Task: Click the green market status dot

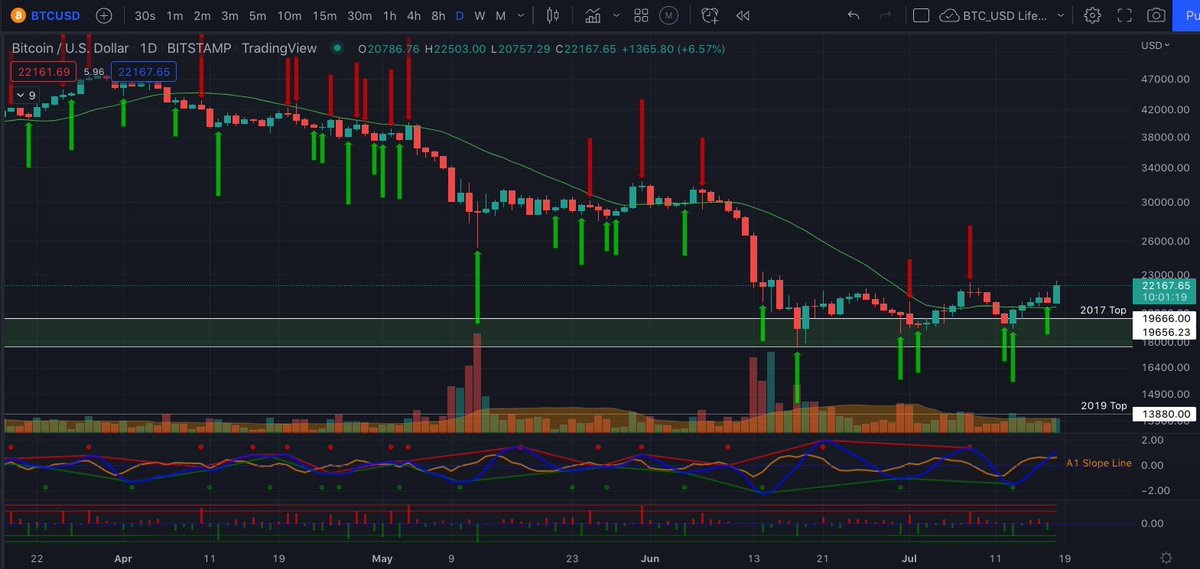Action: [339, 49]
